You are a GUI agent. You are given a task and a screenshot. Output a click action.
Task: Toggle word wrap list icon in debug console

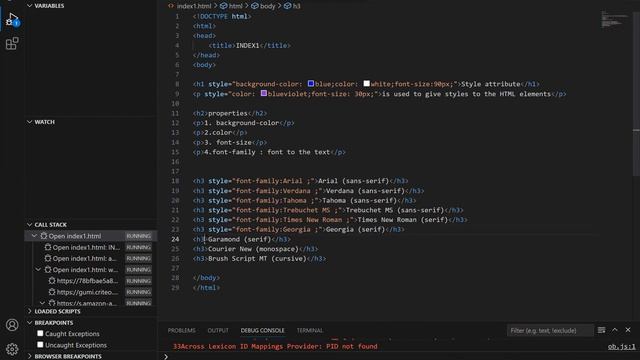[x=601, y=330]
